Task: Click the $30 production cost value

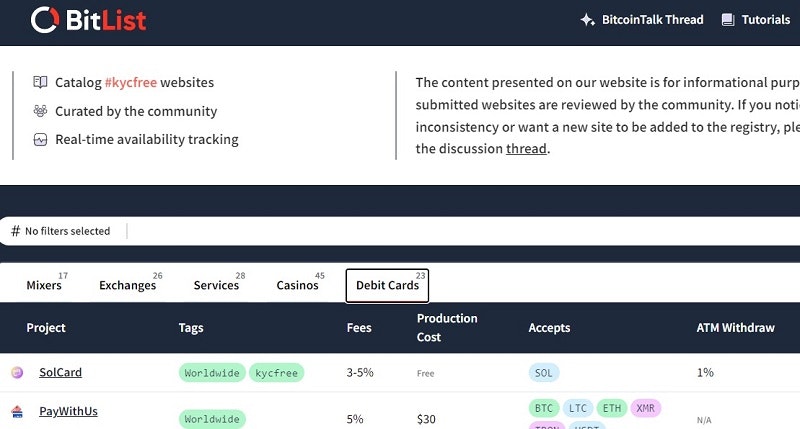Action: coord(426,419)
